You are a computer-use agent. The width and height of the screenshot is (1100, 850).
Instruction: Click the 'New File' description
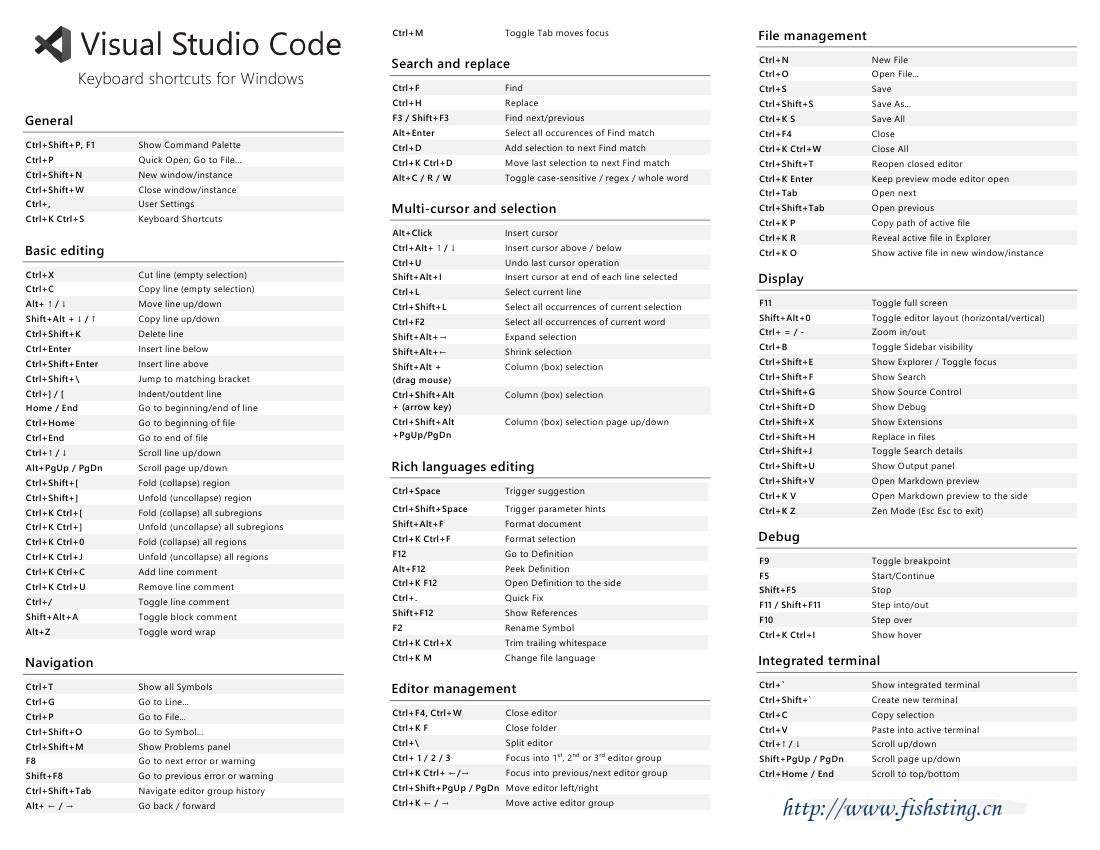coord(890,60)
